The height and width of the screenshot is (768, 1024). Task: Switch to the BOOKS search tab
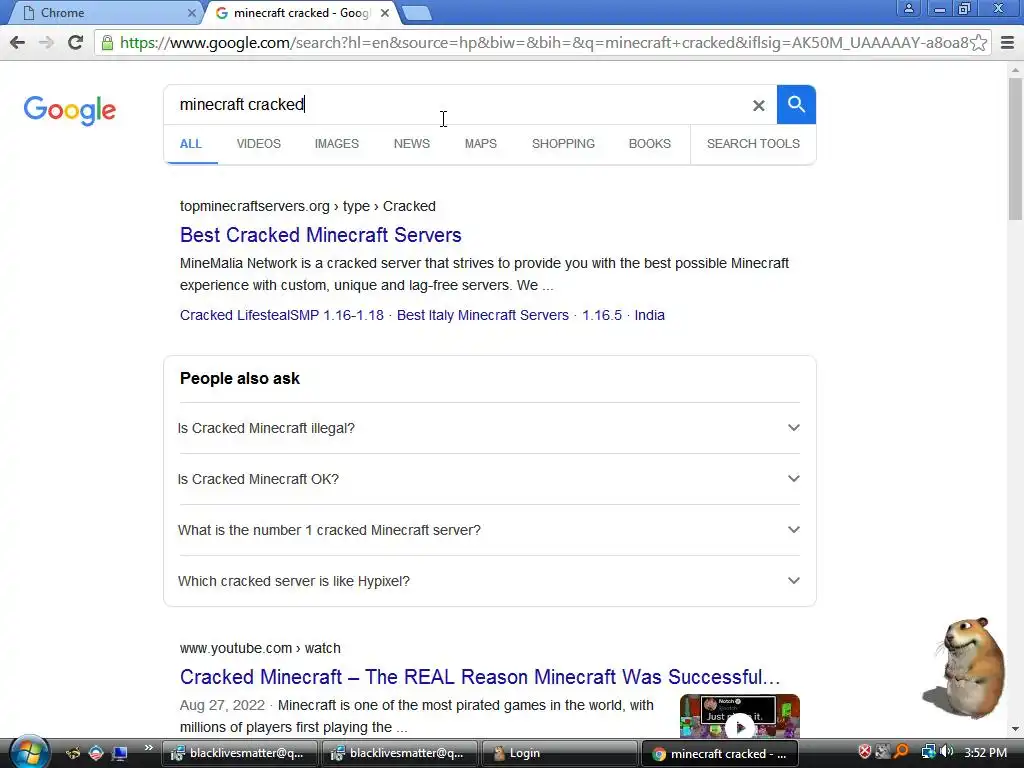tap(649, 144)
